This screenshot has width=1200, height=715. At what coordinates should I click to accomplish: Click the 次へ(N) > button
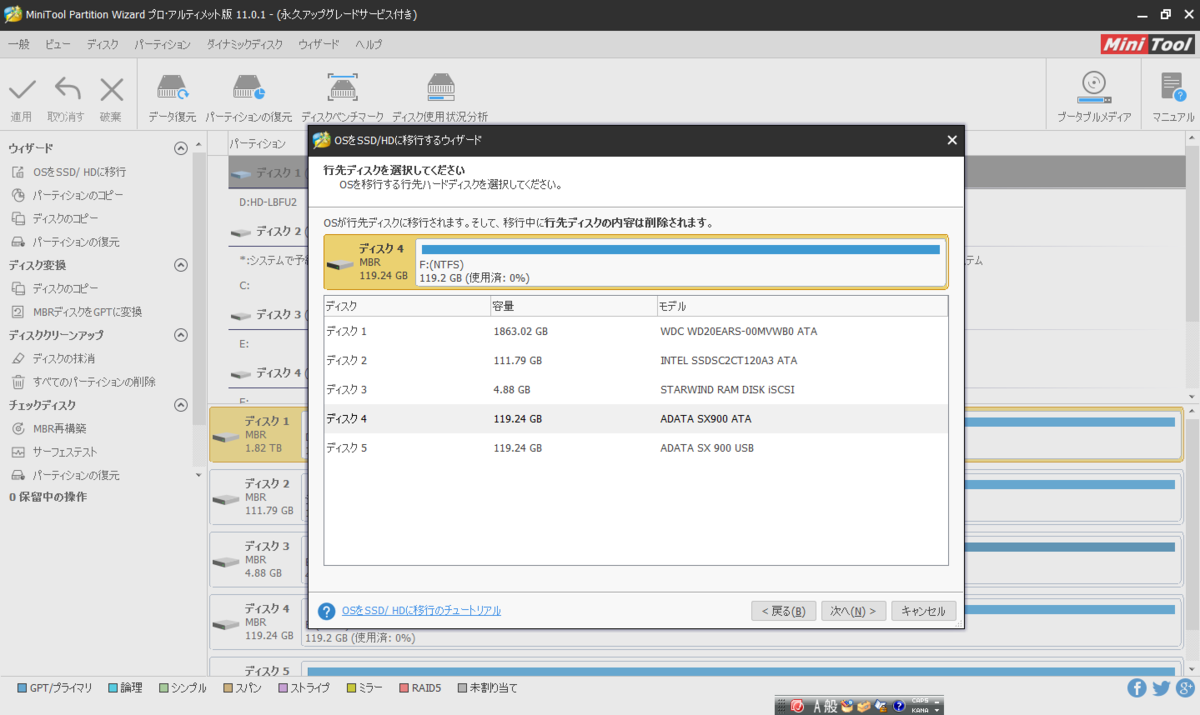(853, 611)
